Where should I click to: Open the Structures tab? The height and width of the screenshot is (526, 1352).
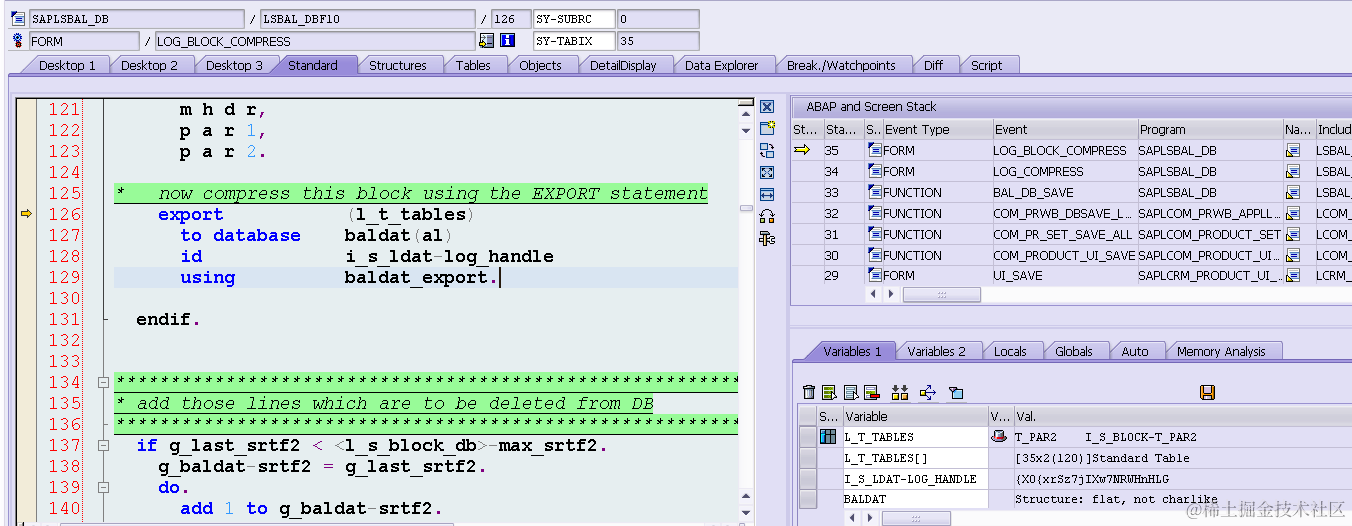(x=398, y=65)
